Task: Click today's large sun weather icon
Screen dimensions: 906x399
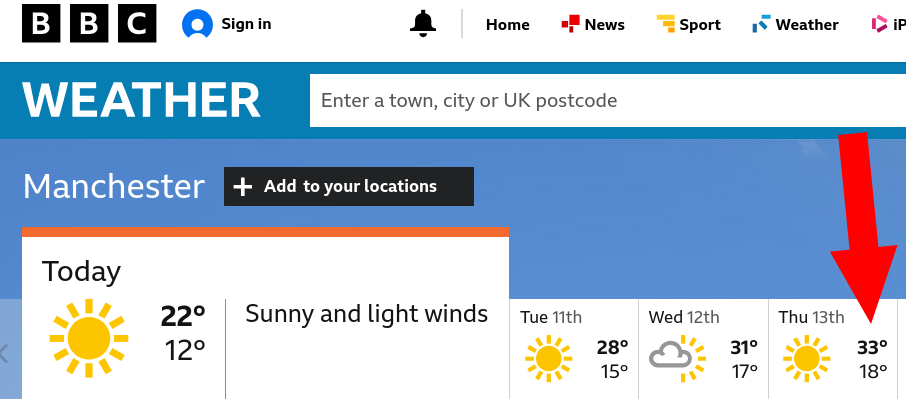Action: [89, 337]
